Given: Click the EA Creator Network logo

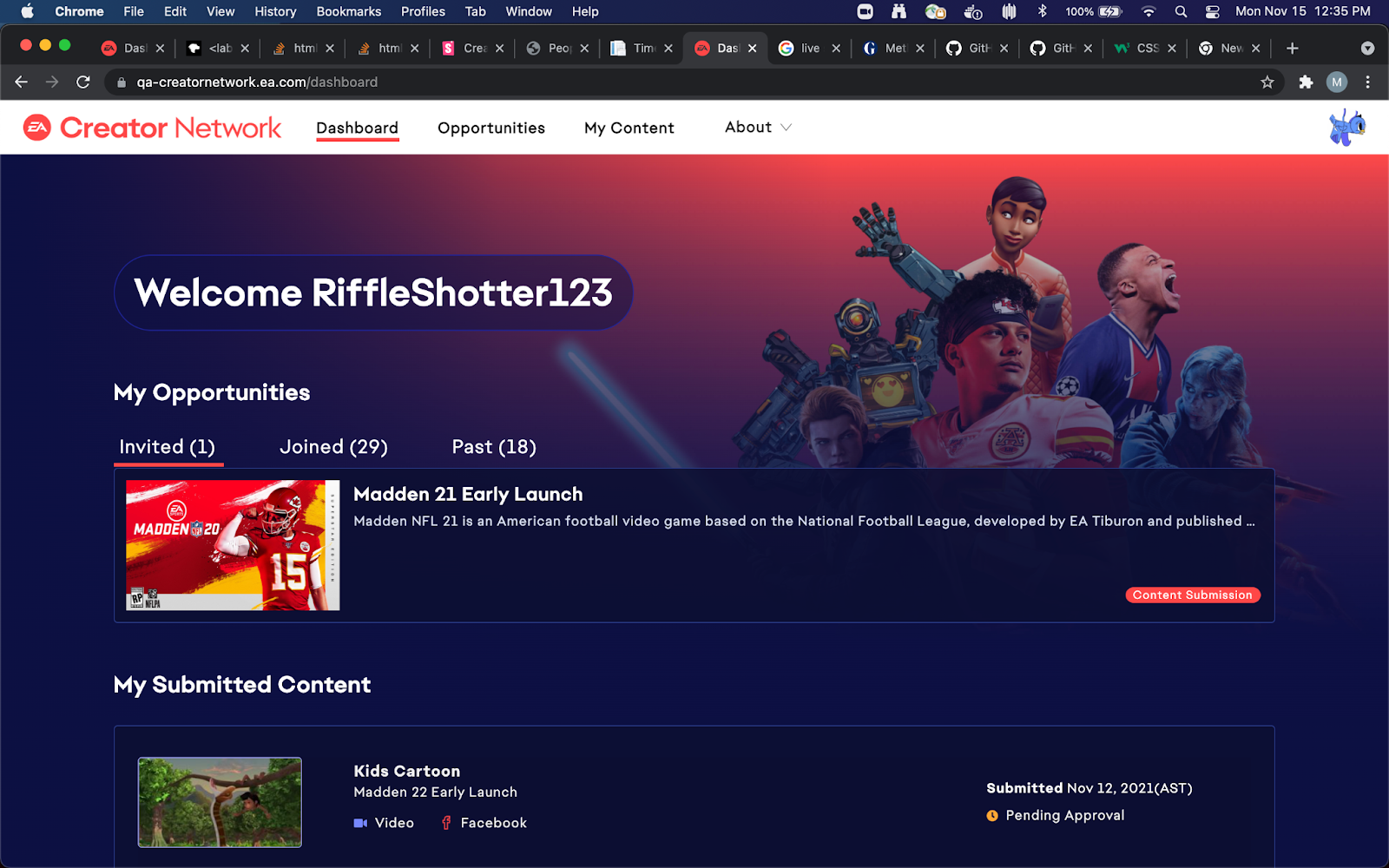Looking at the screenshot, I should coord(152,128).
